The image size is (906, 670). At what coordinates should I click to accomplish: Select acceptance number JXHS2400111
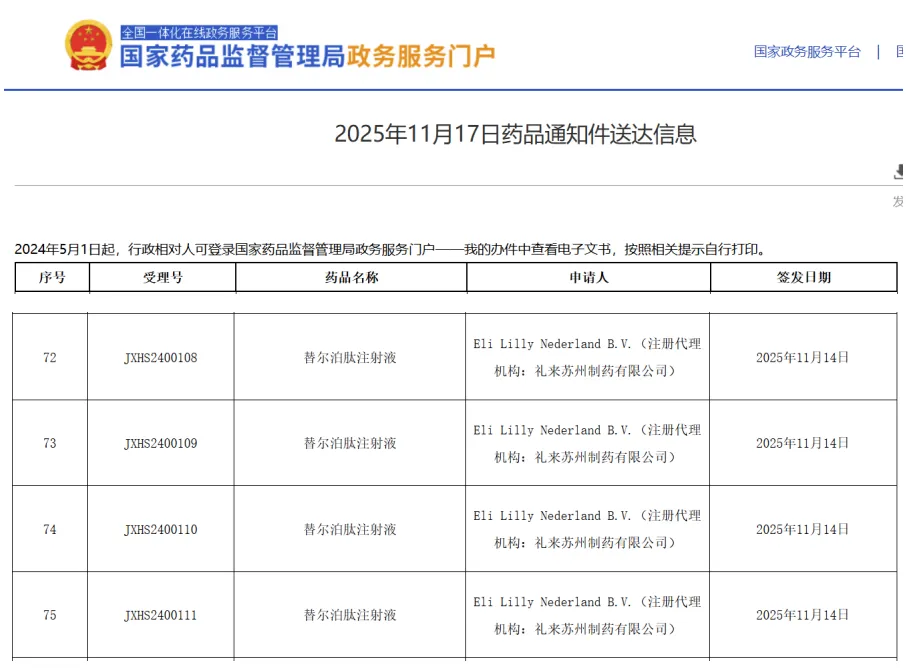(x=161, y=615)
